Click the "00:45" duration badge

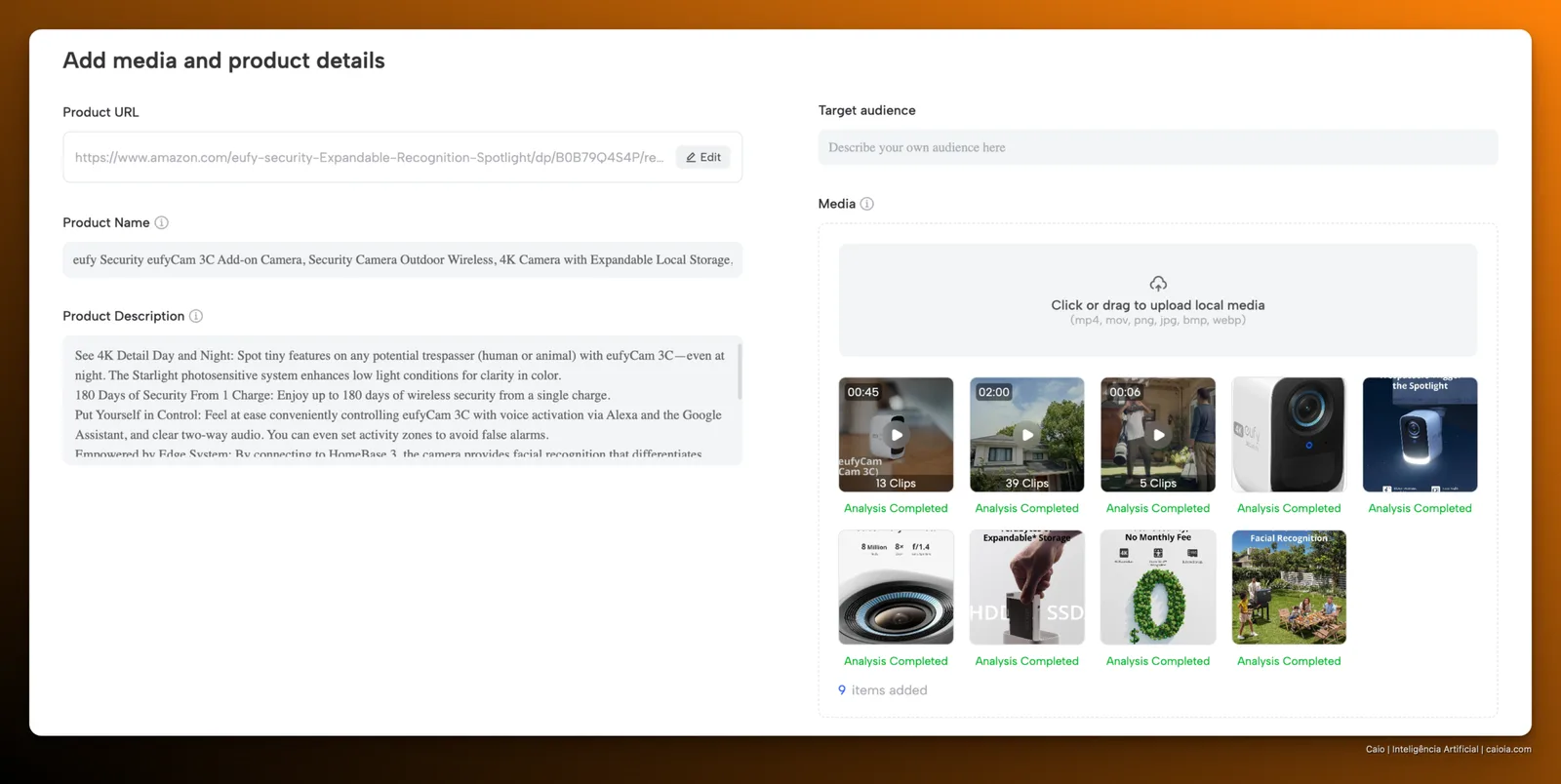[863, 392]
